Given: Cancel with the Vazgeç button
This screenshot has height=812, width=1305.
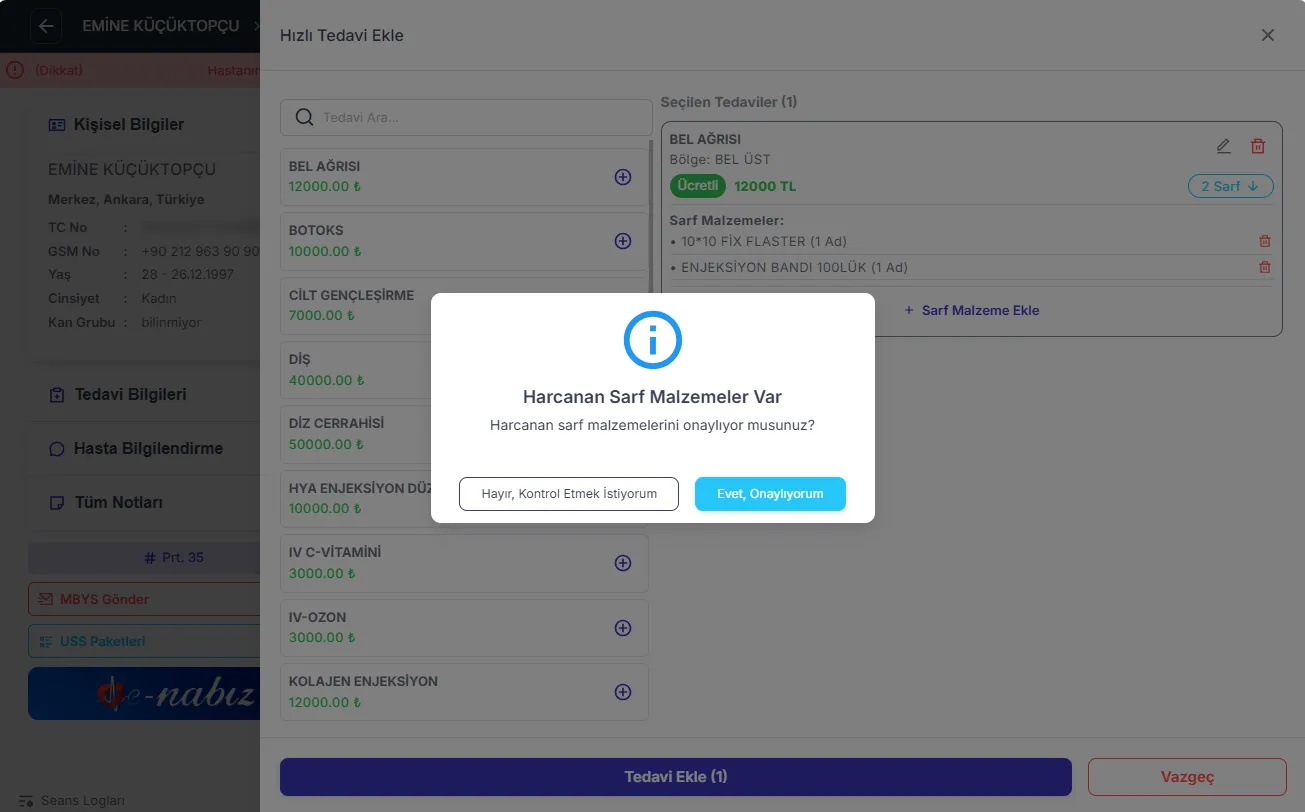Looking at the screenshot, I should tap(1187, 777).
